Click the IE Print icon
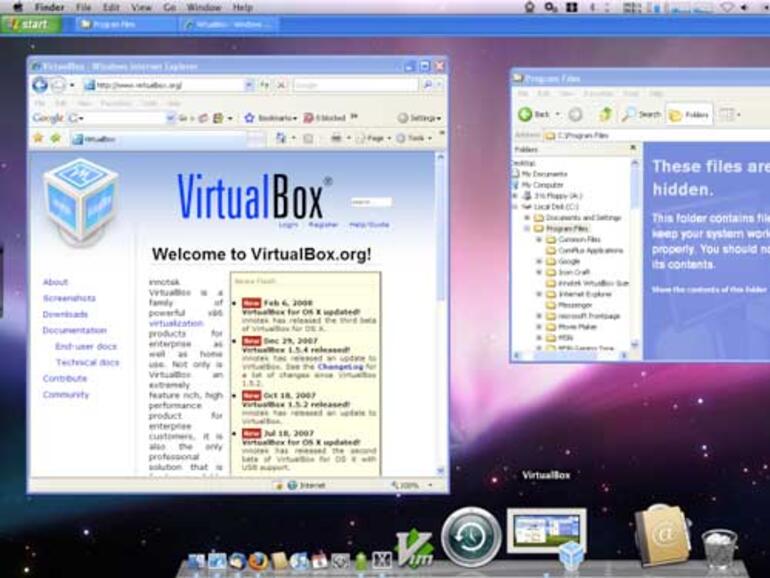 point(336,138)
